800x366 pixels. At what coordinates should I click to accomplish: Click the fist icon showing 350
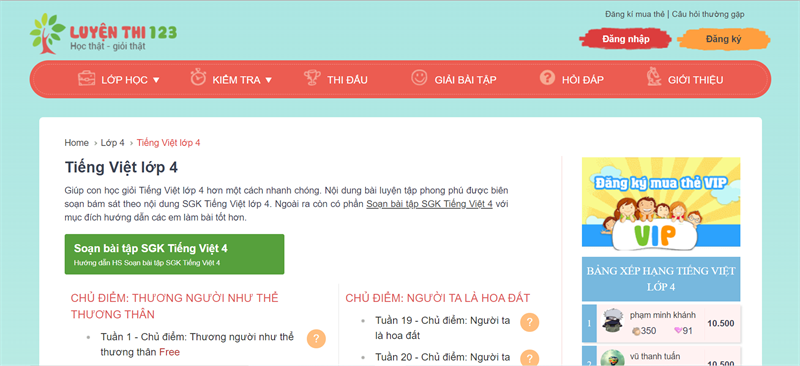[636, 331]
